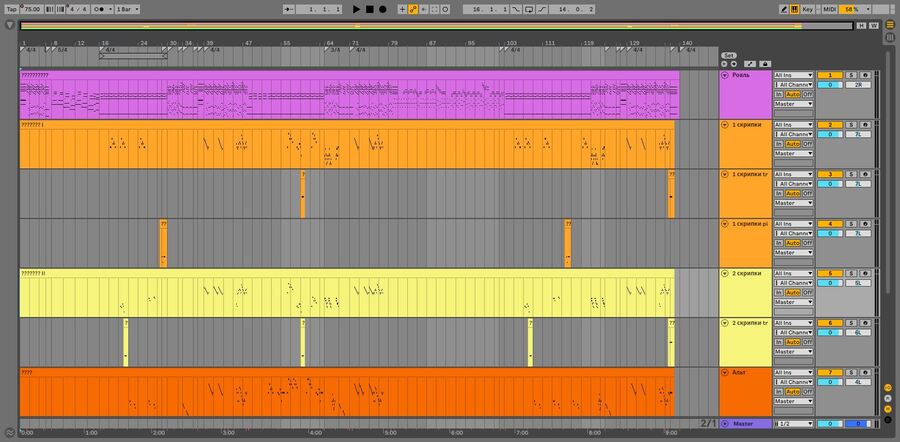The height and width of the screenshot is (442, 900).
Task: Click the Set locator button
Action: [728, 56]
